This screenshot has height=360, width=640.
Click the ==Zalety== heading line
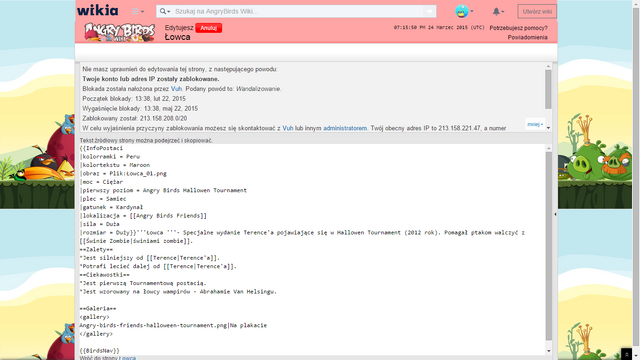tap(96, 249)
